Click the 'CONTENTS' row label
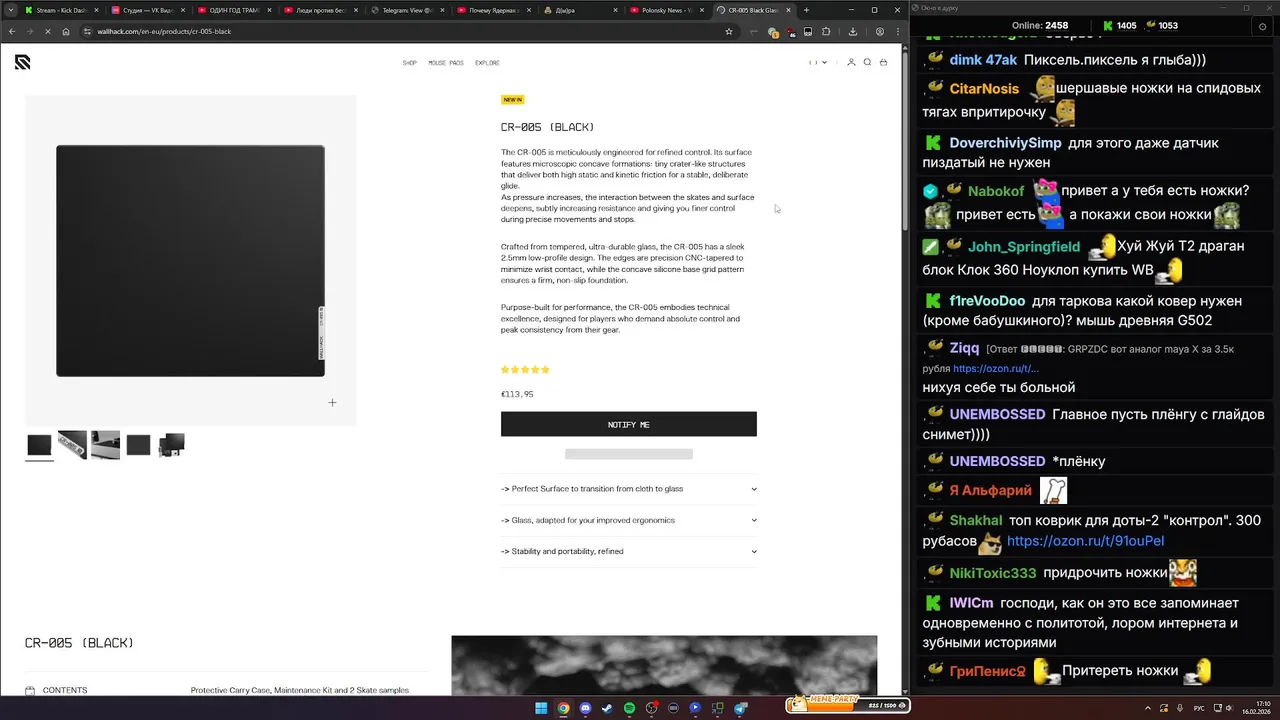 click(65, 690)
